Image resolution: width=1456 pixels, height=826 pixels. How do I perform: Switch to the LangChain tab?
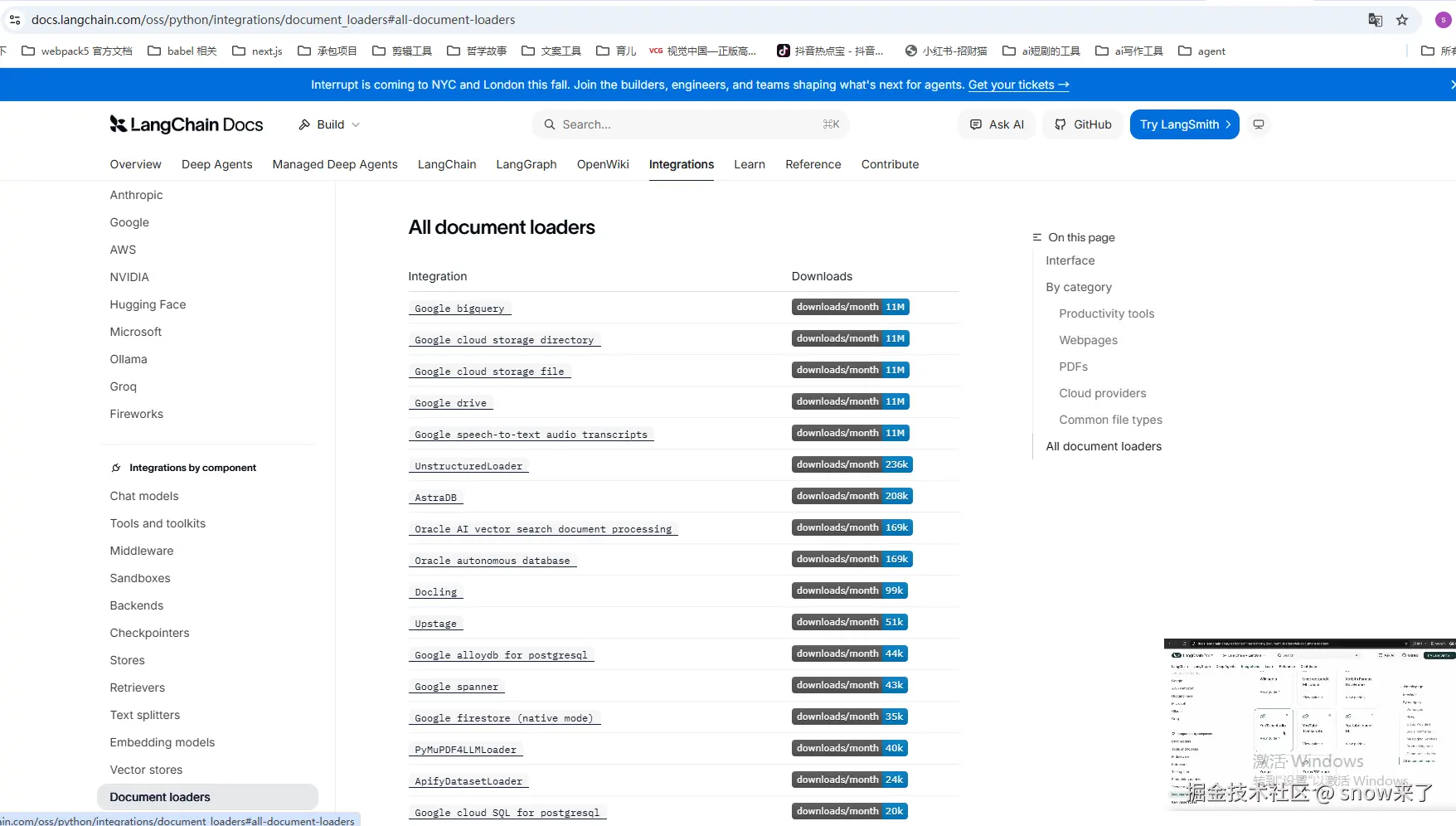[x=447, y=164]
